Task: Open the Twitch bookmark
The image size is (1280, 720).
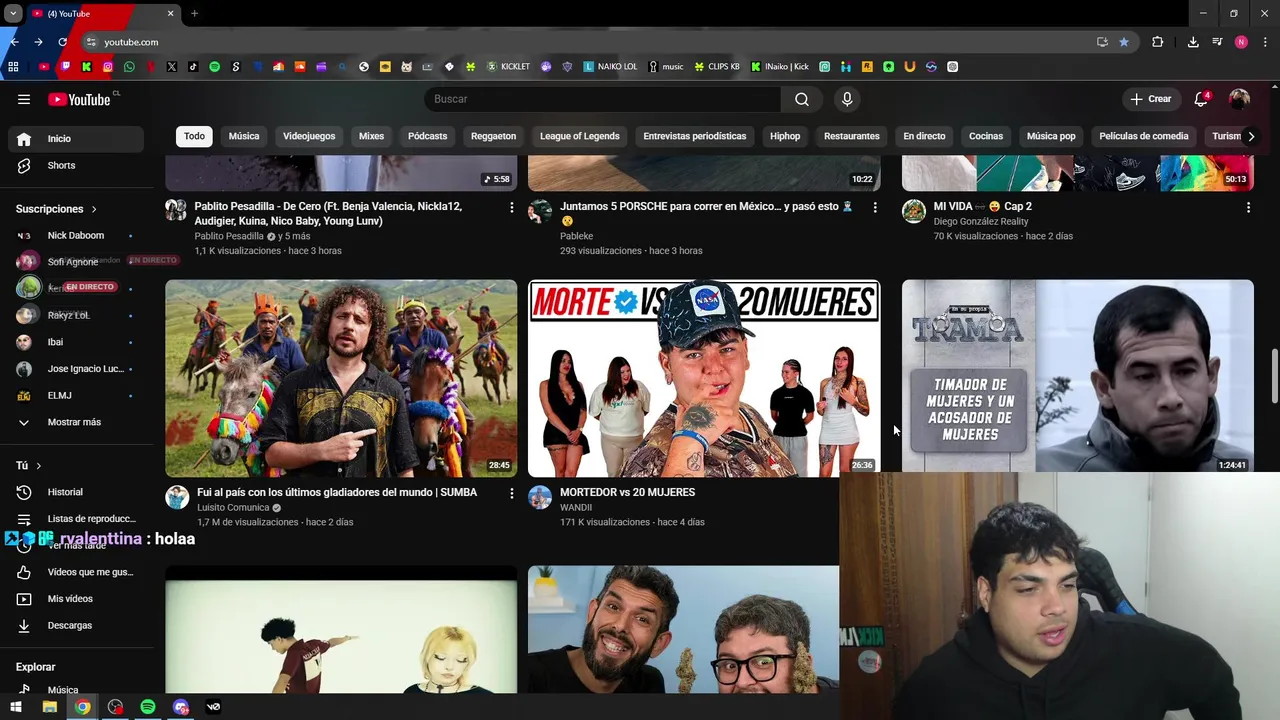Action: point(65,67)
